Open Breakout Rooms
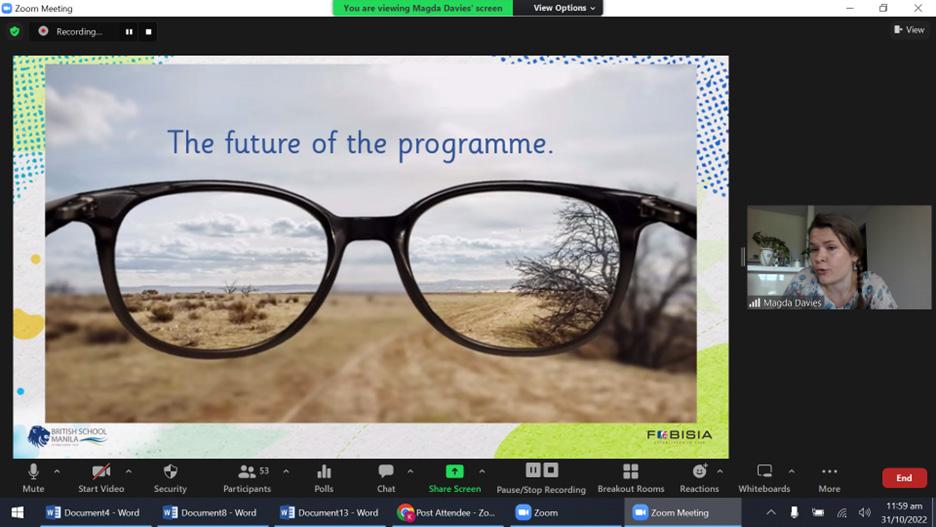This screenshot has width=936, height=527. tap(630, 478)
